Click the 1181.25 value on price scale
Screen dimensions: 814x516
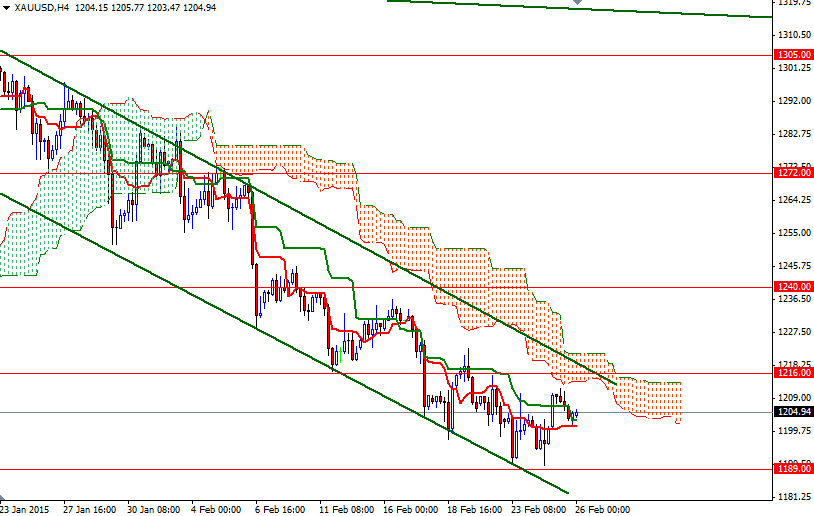[792, 497]
